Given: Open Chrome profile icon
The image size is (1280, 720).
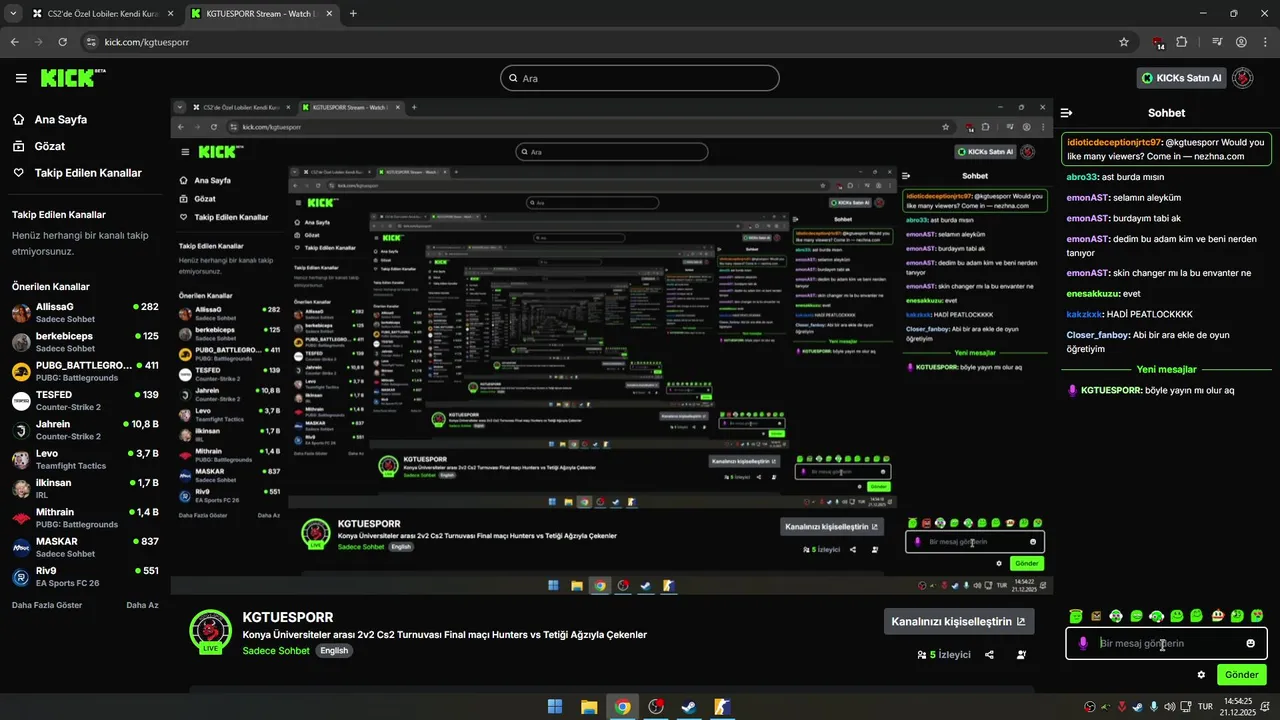Looking at the screenshot, I should tap(1241, 42).
